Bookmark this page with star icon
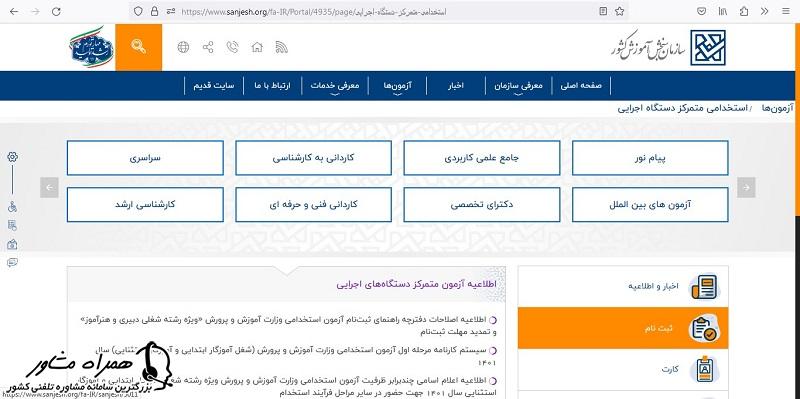The width and height of the screenshot is (800, 399). [619, 11]
